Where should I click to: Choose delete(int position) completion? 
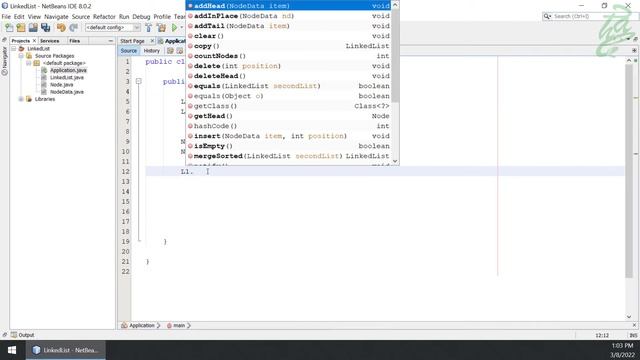click(289, 66)
